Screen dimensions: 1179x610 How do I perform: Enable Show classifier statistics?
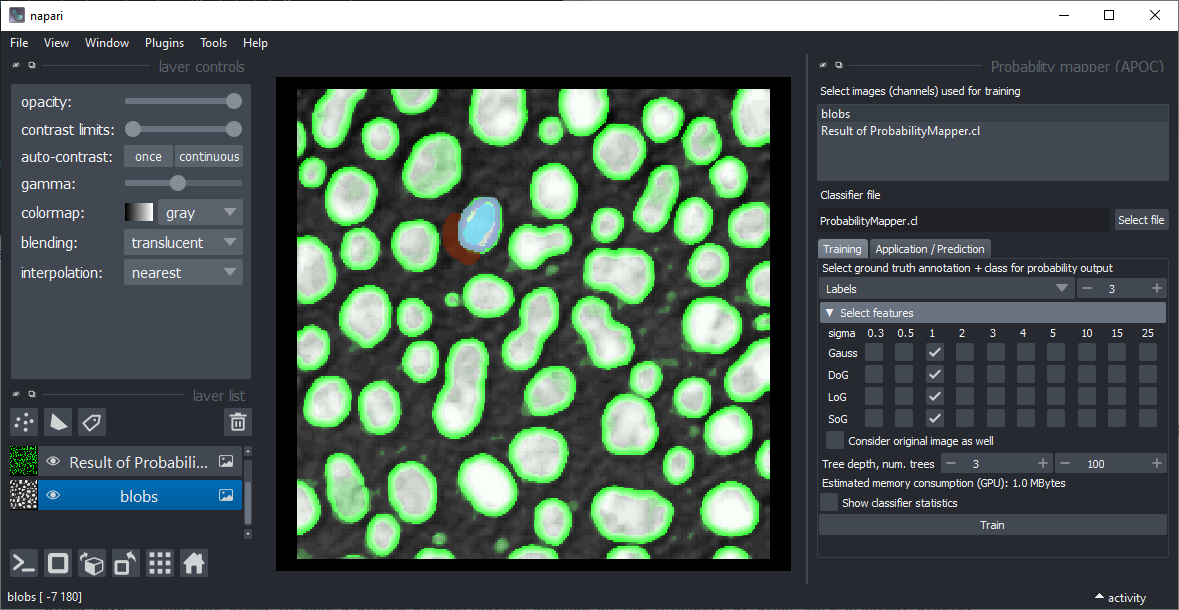[x=828, y=502]
